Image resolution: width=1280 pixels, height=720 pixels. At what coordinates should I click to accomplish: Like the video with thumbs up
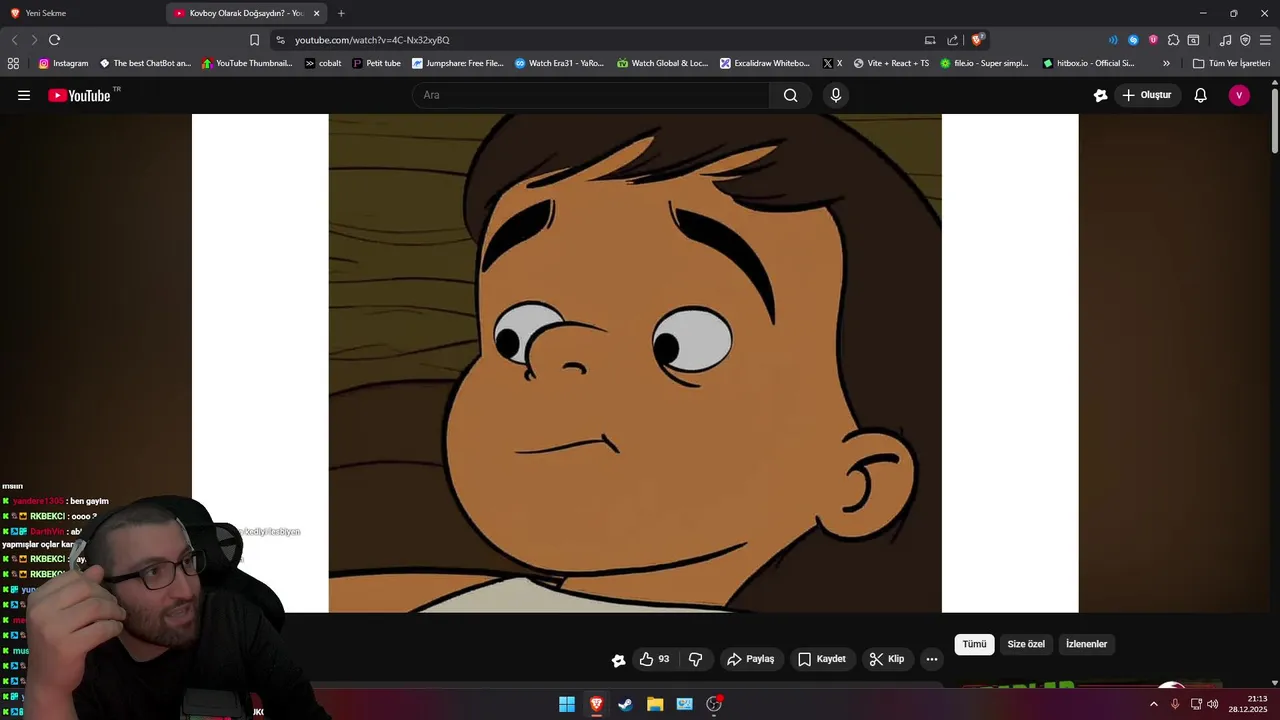(655, 659)
